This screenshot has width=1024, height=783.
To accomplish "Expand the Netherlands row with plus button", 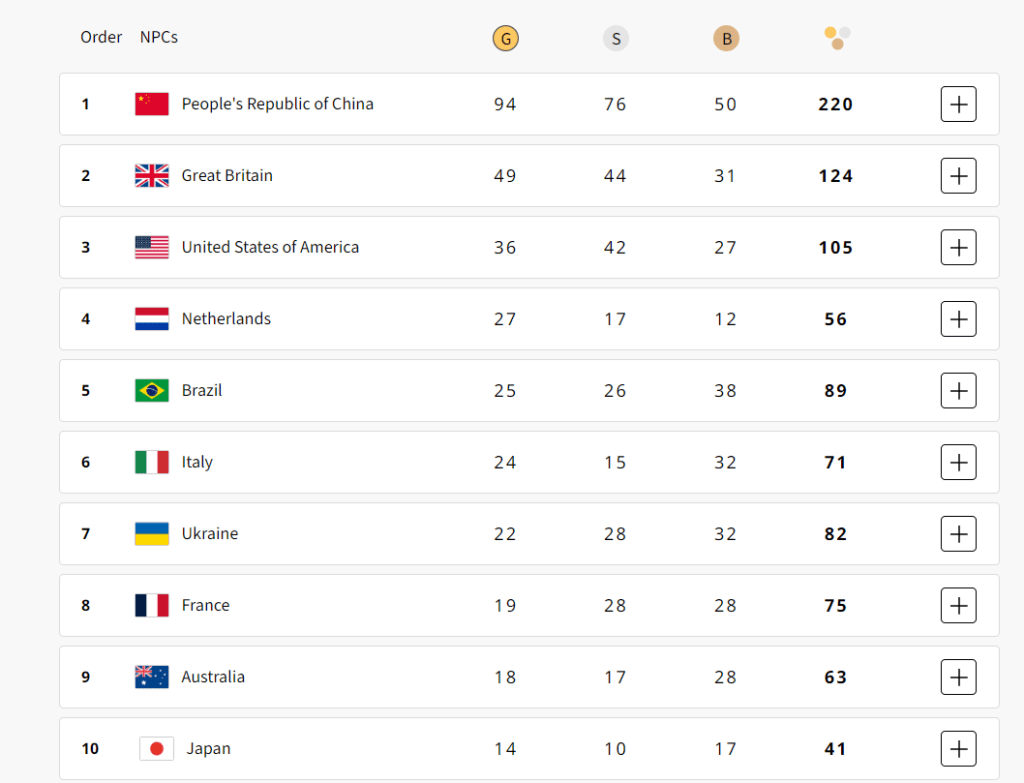I will click(x=958, y=319).
